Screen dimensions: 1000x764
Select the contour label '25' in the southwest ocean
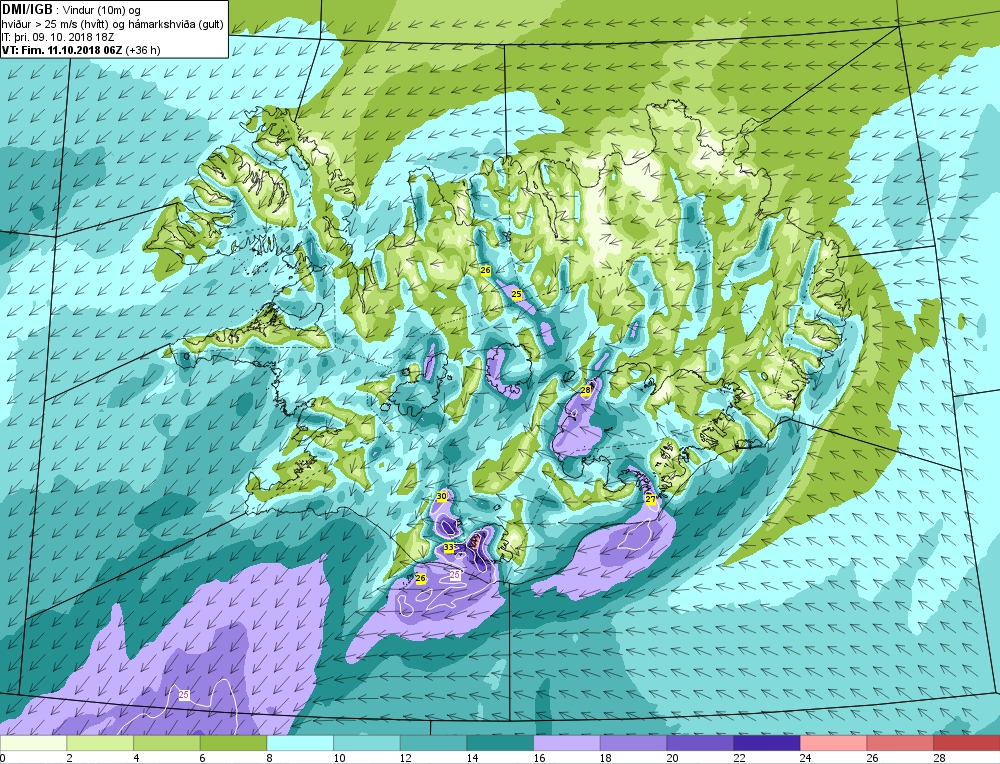click(184, 694)
